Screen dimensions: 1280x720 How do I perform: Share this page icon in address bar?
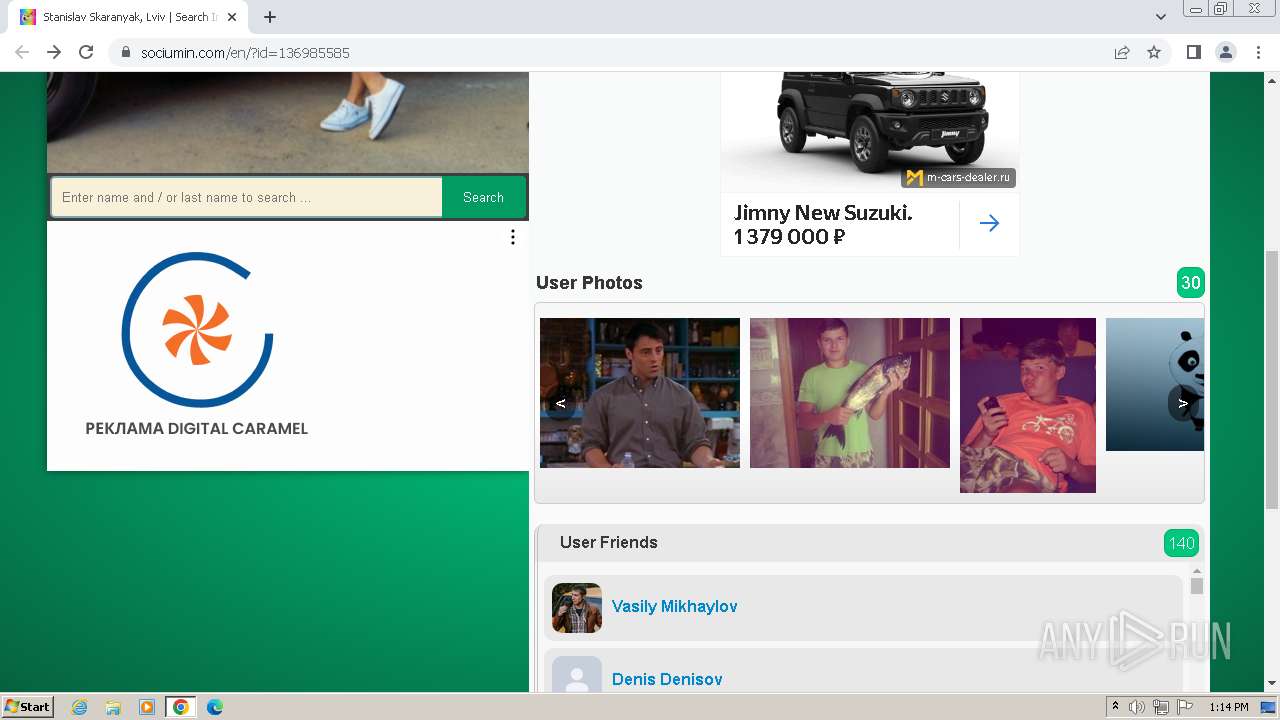pyautogui.click(x=1122, y=52)
